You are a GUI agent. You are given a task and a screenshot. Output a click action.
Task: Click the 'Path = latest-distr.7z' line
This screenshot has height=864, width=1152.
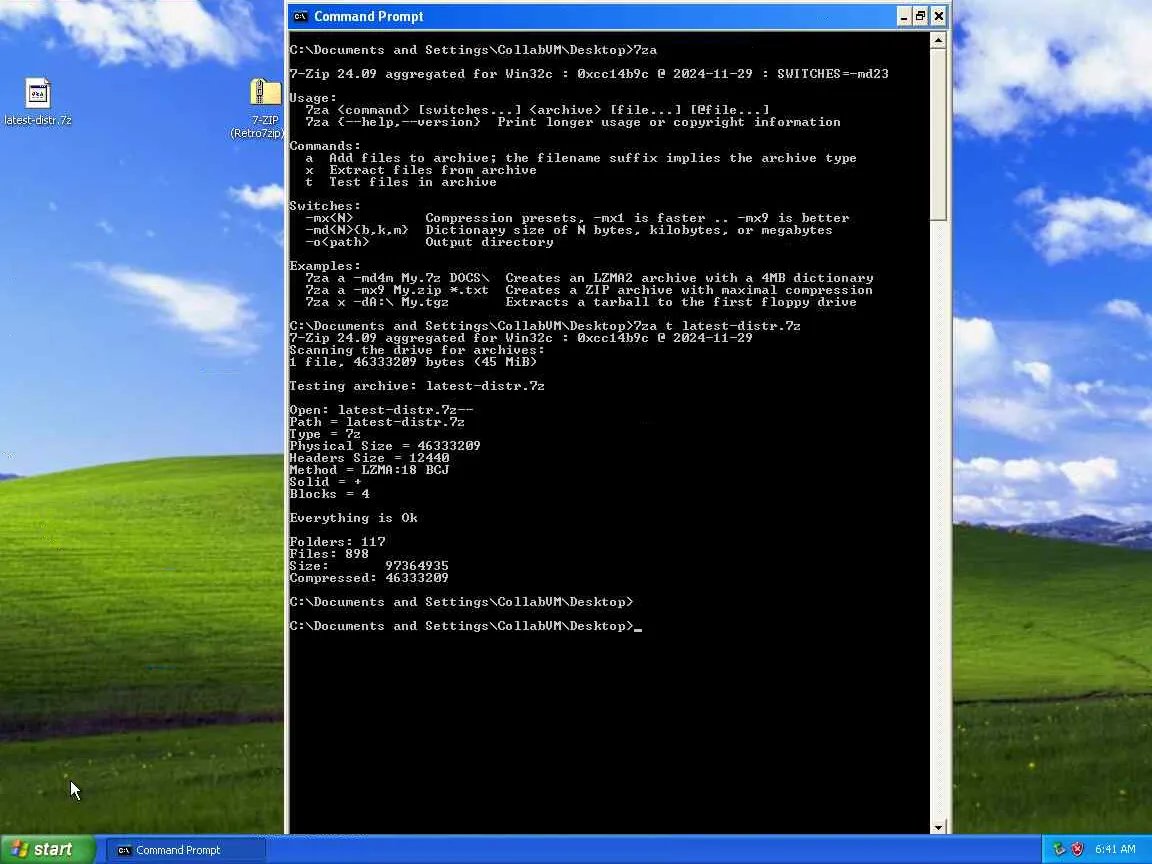tap(377, 422)
